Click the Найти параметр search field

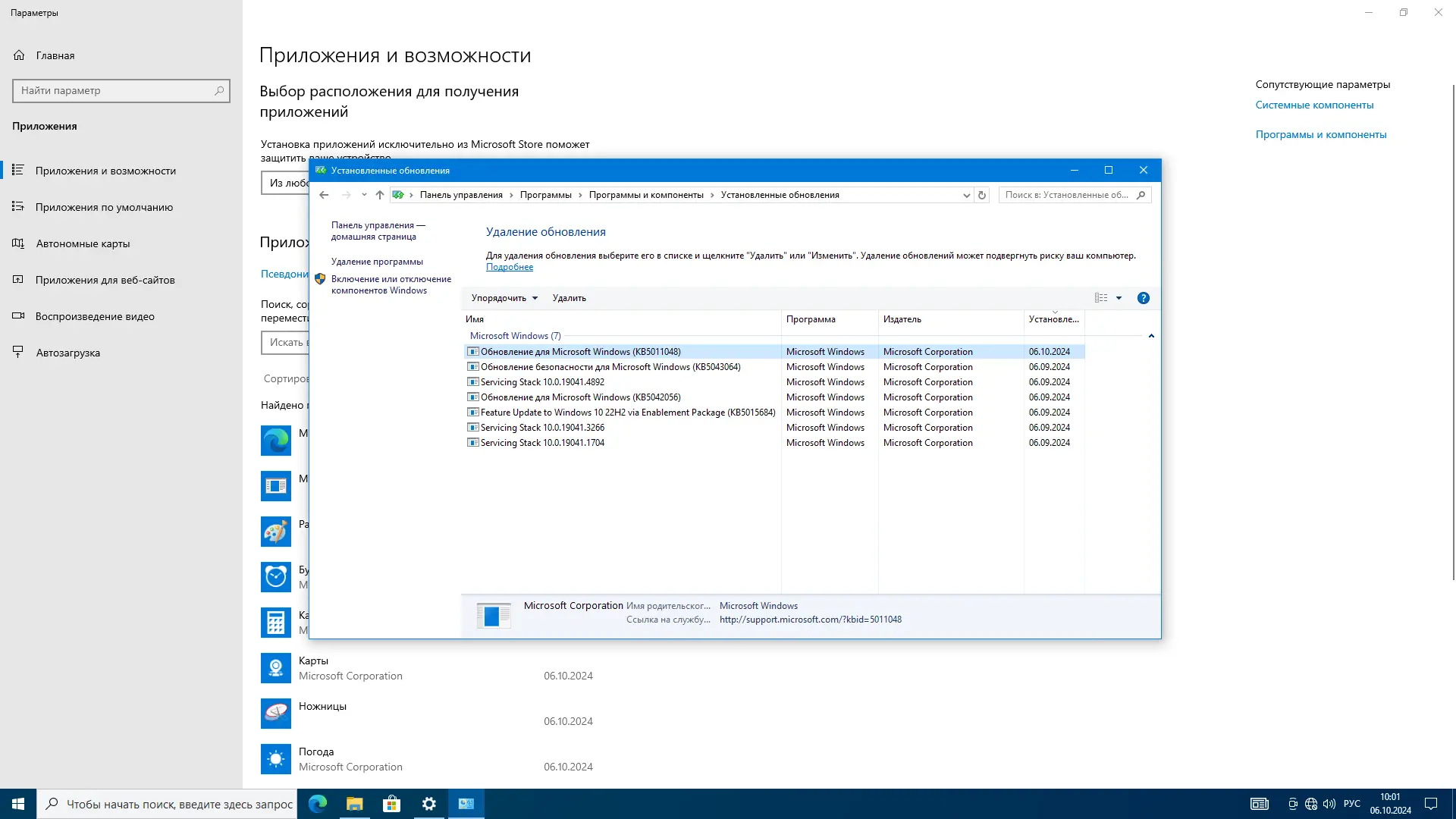(114, 90)
